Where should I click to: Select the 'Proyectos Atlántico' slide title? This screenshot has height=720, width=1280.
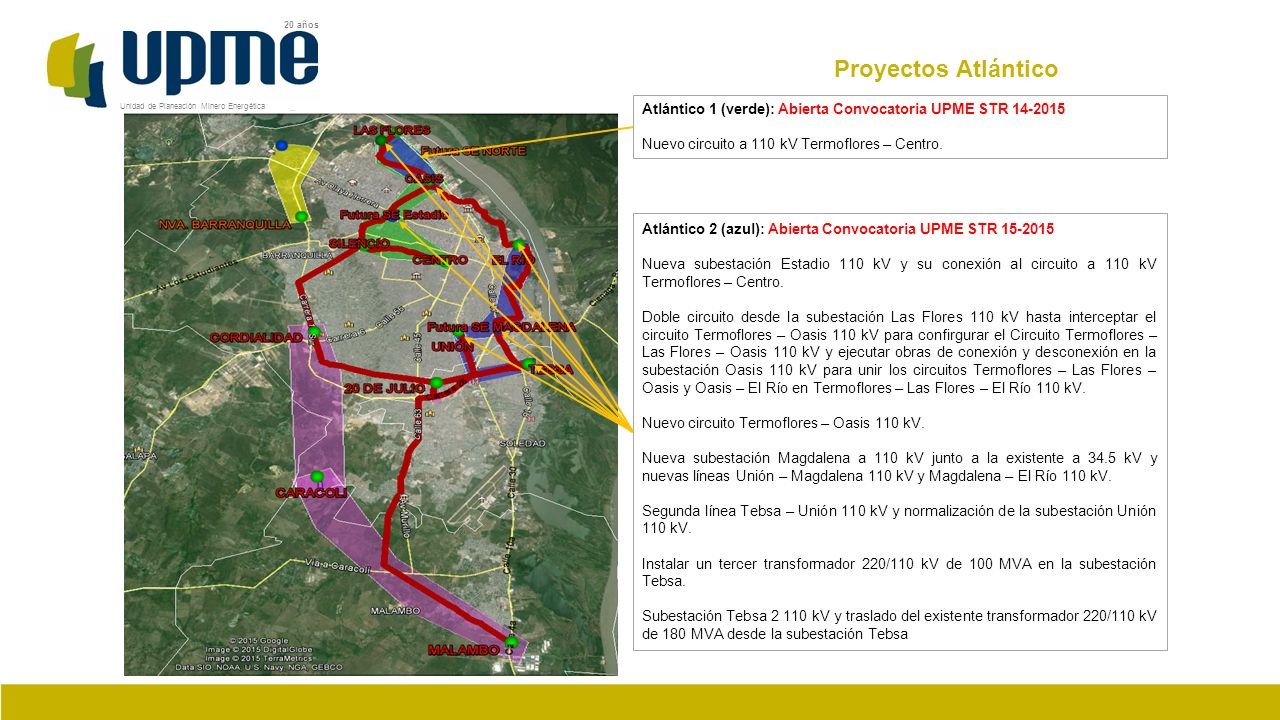946,69
